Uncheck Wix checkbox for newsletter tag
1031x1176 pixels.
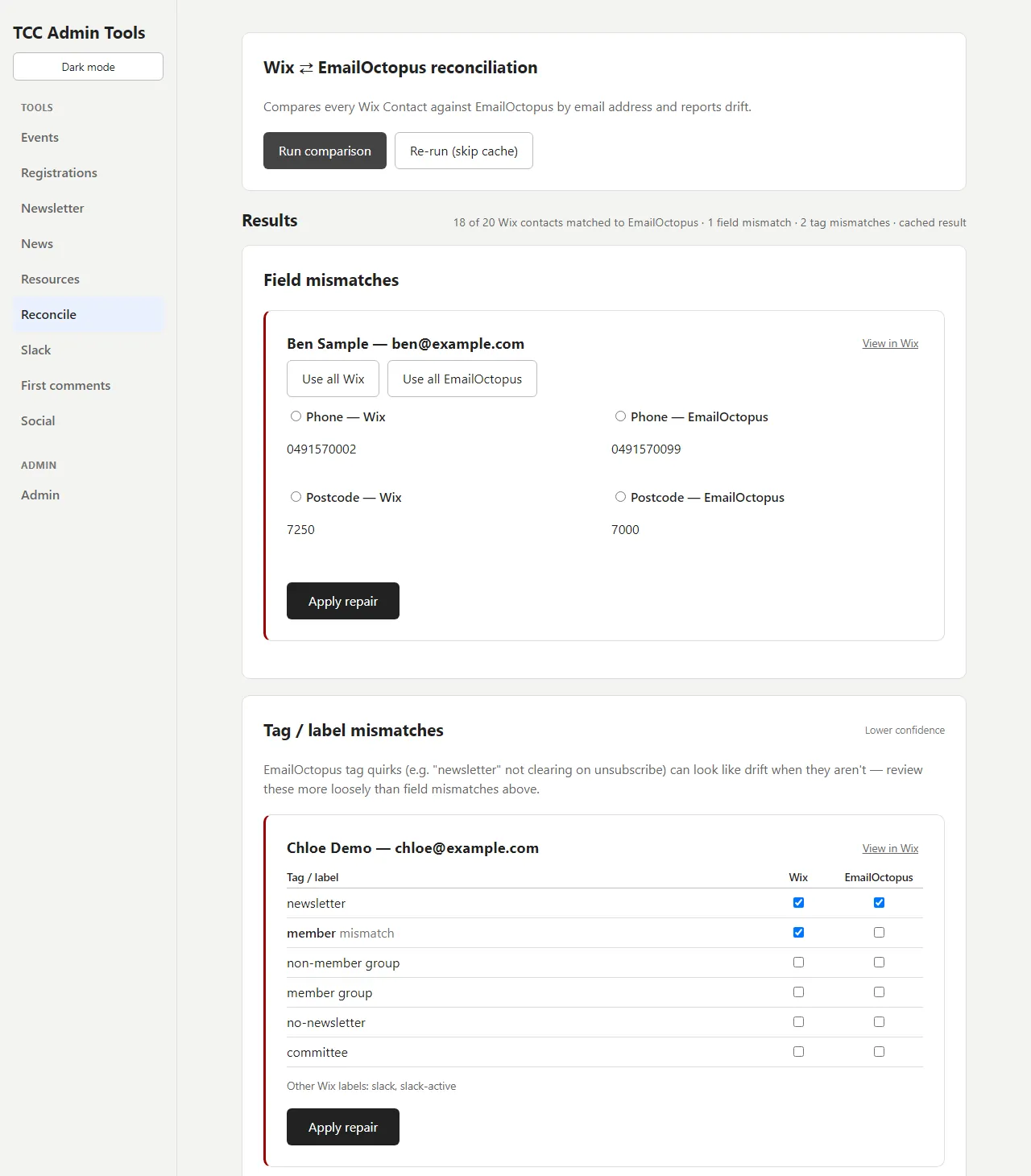(798, 903)
